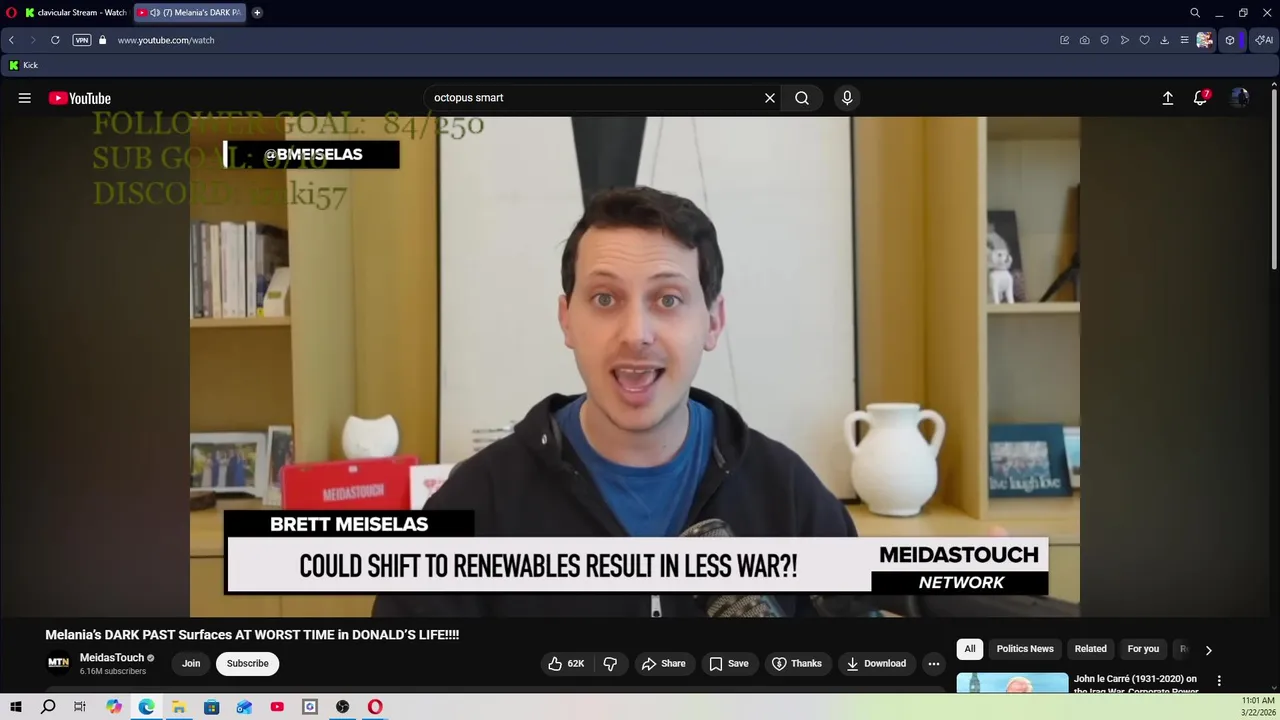Select the All filter chip

click(970, 649)
